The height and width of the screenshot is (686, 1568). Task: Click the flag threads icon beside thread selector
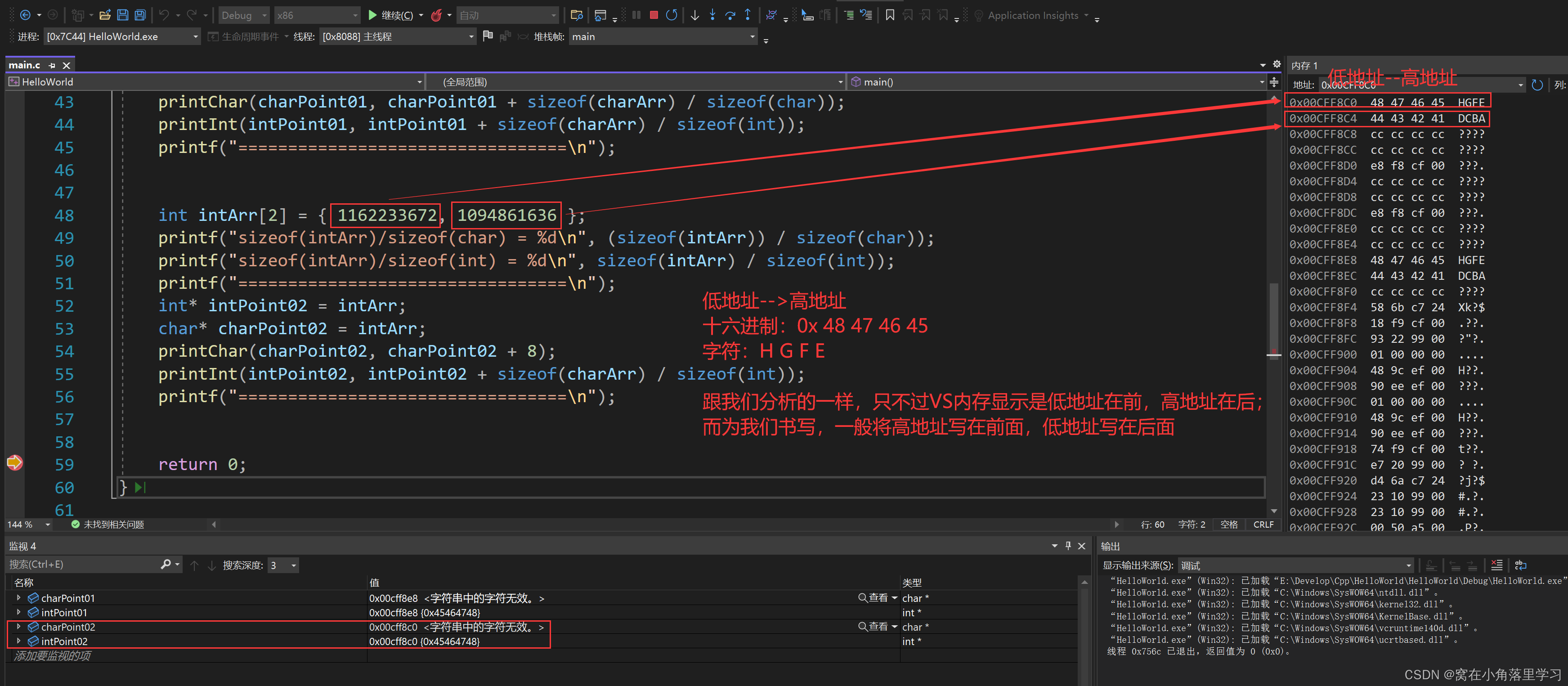tap(488, 36)
